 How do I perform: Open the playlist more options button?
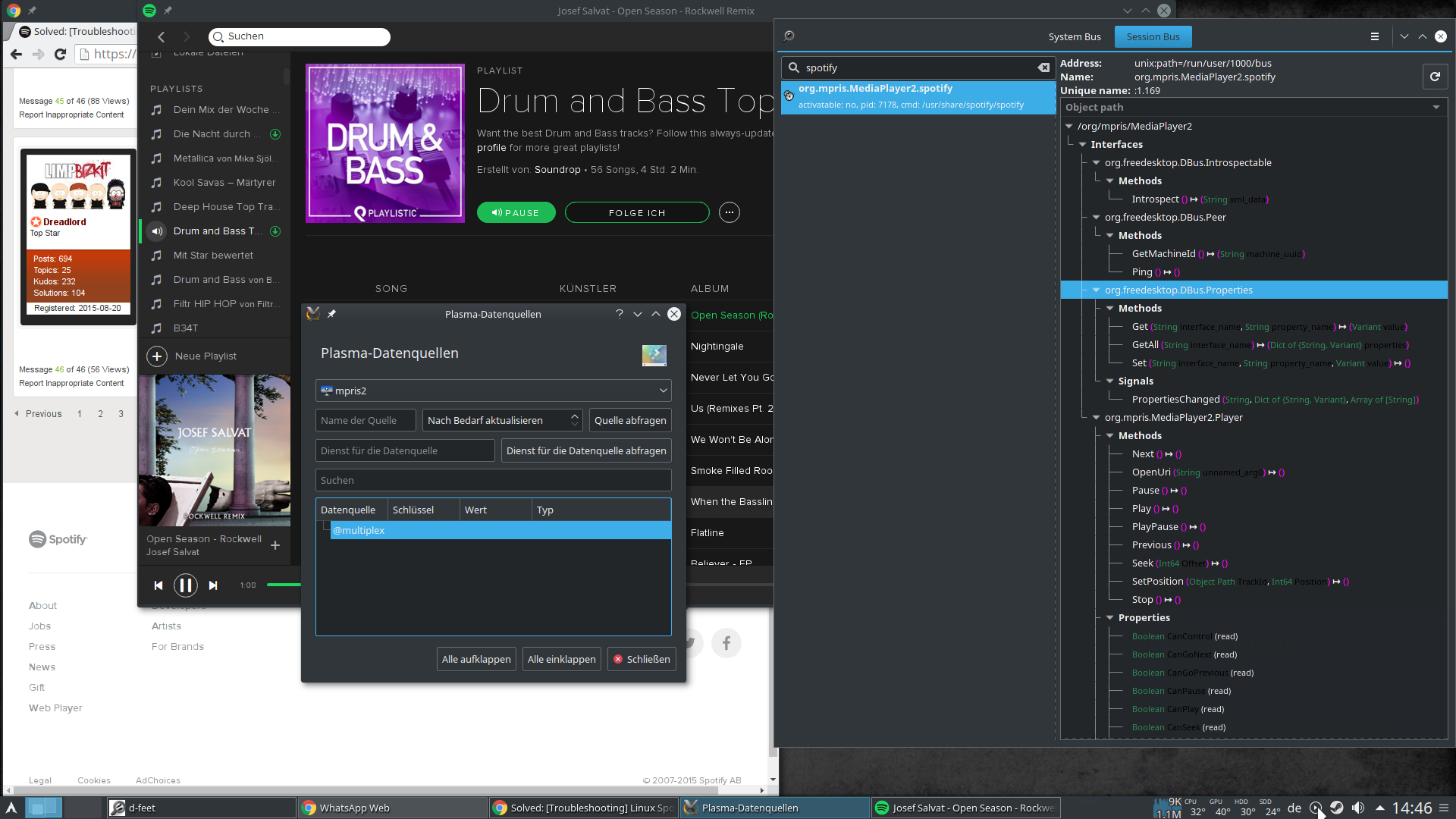729,213
